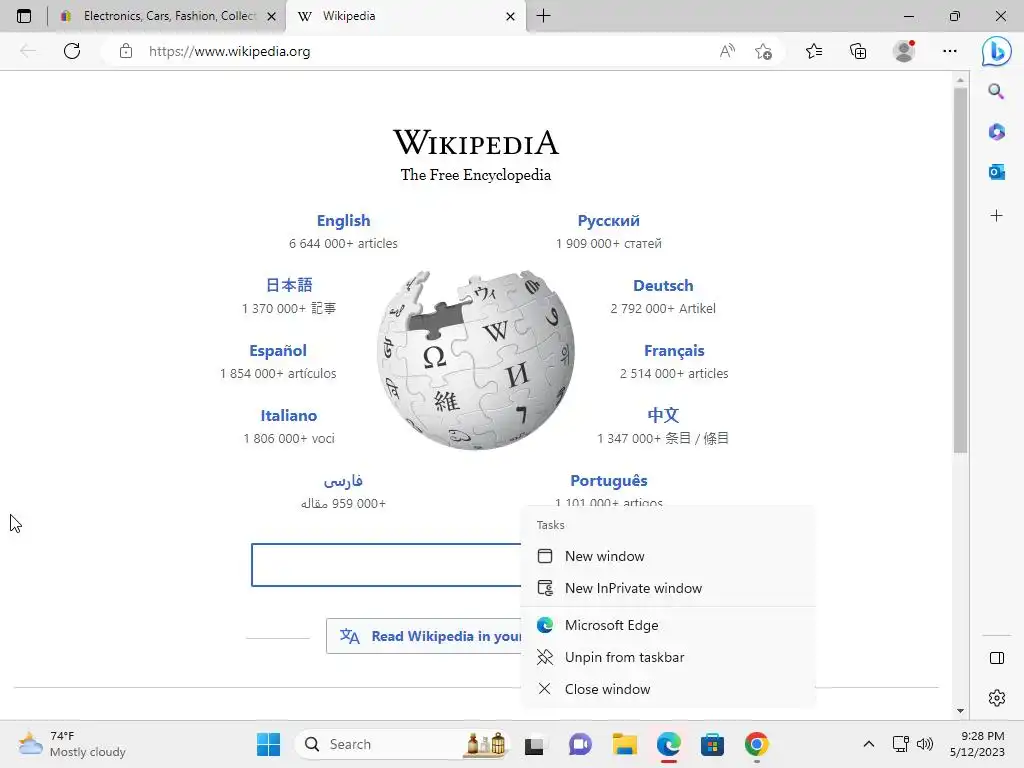Image resolution: width=1024 pixels, height=768 pixels.
Task: Open the clock and date flyout
Action: [x=977, y=744]
